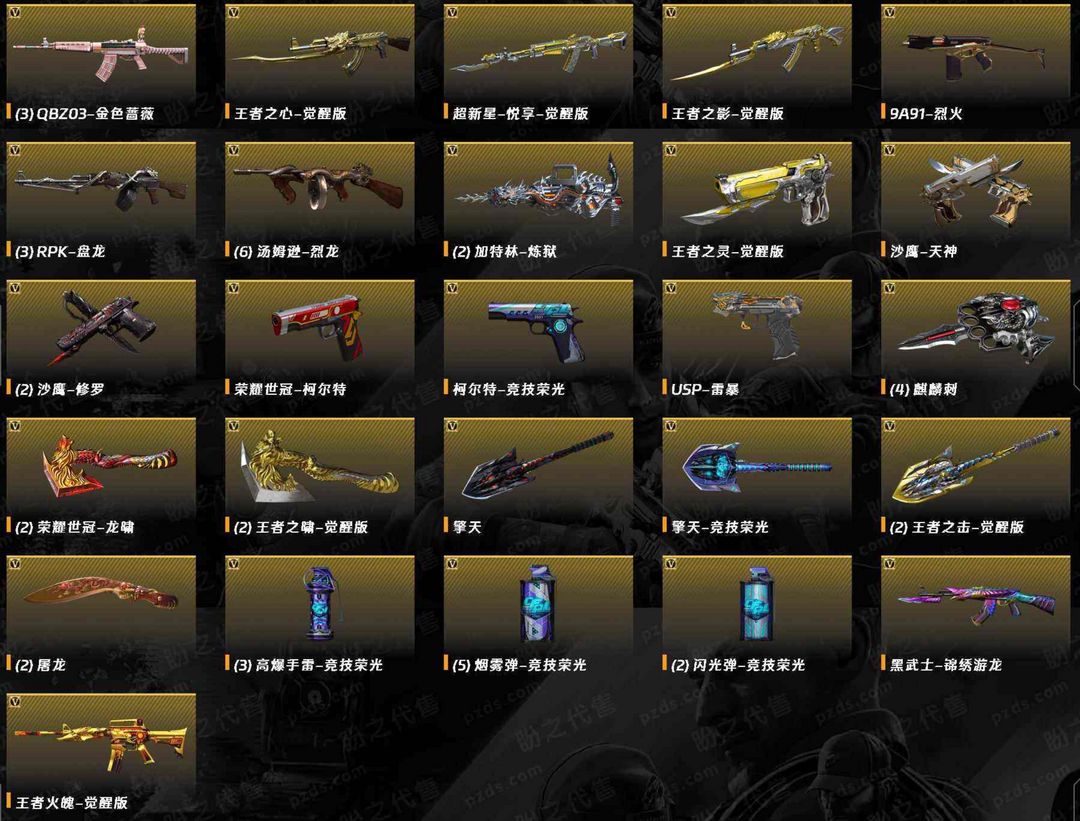Screen dimensions: 1080x821
Task: Choose the USP-雷暴 pistol thumbnail
Action: point(757,322)
